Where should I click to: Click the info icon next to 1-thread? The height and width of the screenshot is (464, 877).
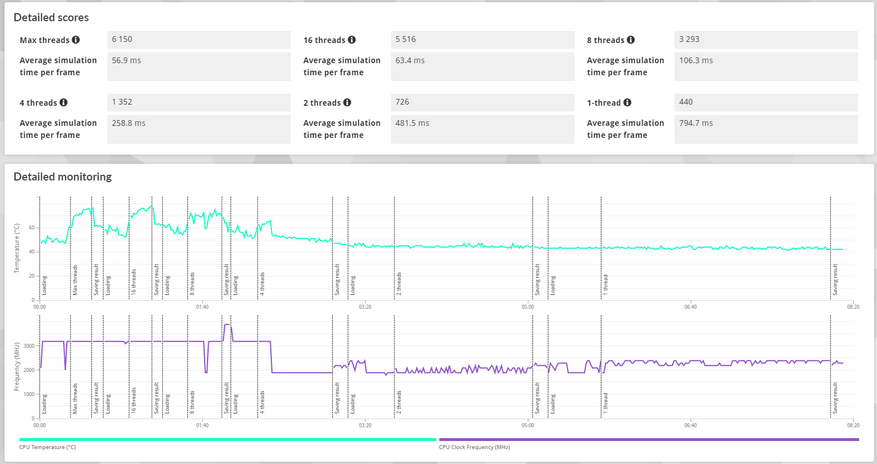(x=627, y=102)
